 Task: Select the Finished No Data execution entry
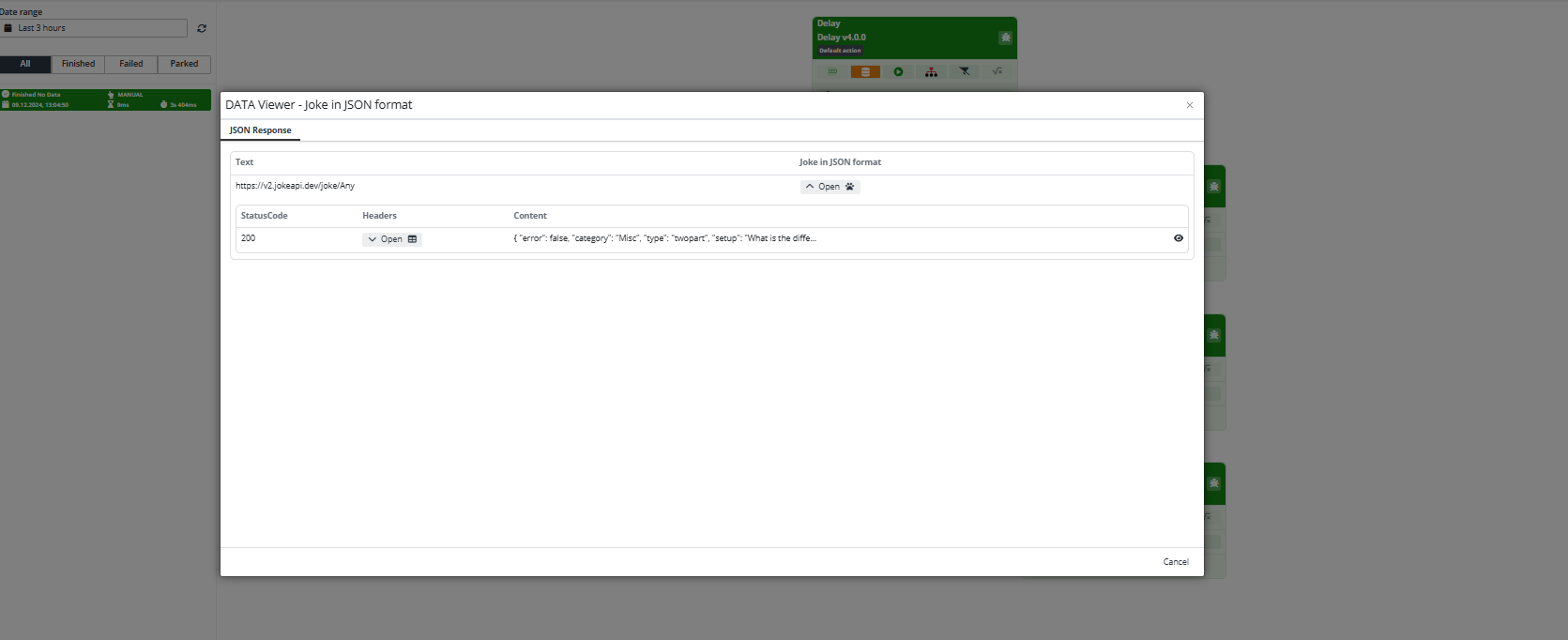(x=105, y=99)
